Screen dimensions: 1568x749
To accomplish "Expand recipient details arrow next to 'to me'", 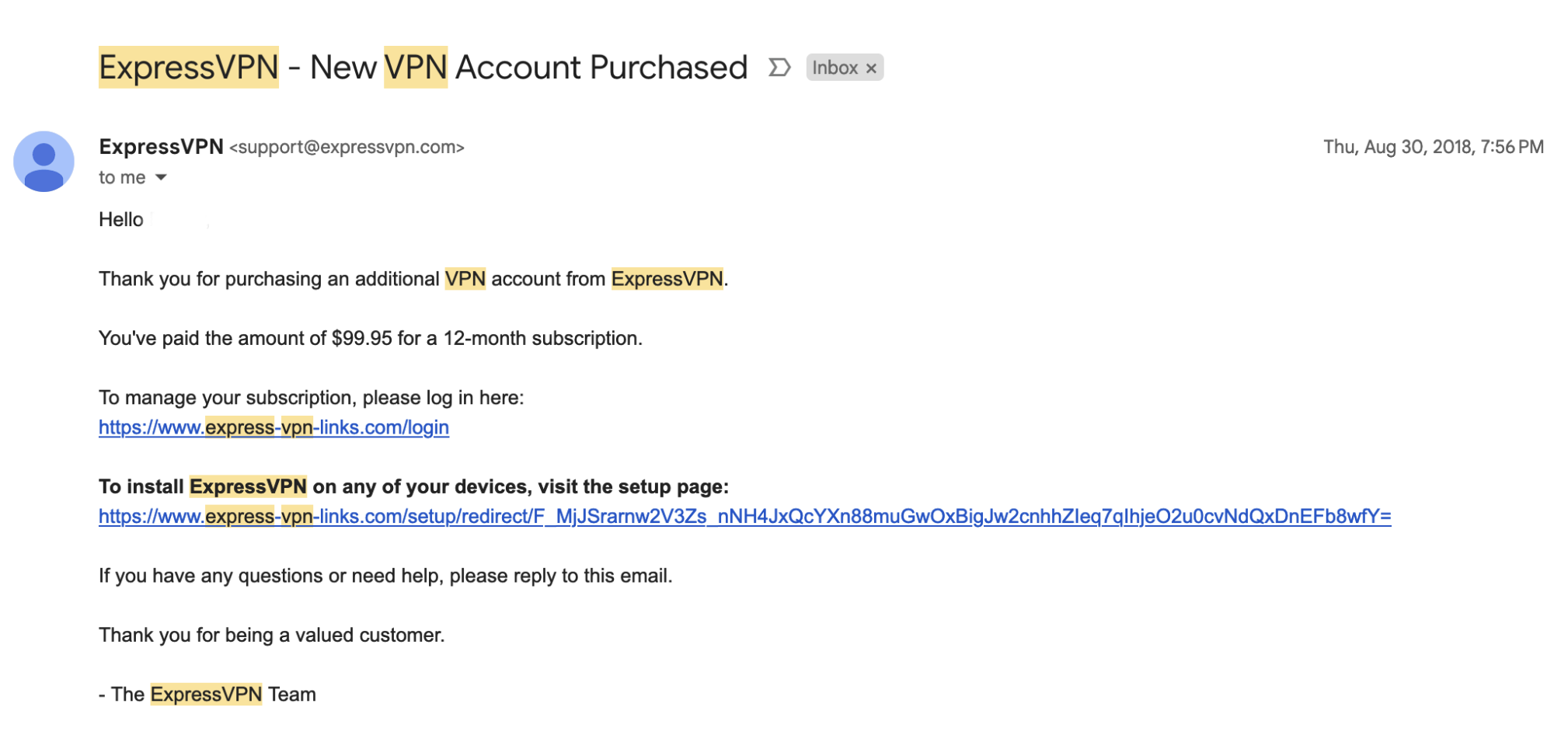I will coord(161,177).
